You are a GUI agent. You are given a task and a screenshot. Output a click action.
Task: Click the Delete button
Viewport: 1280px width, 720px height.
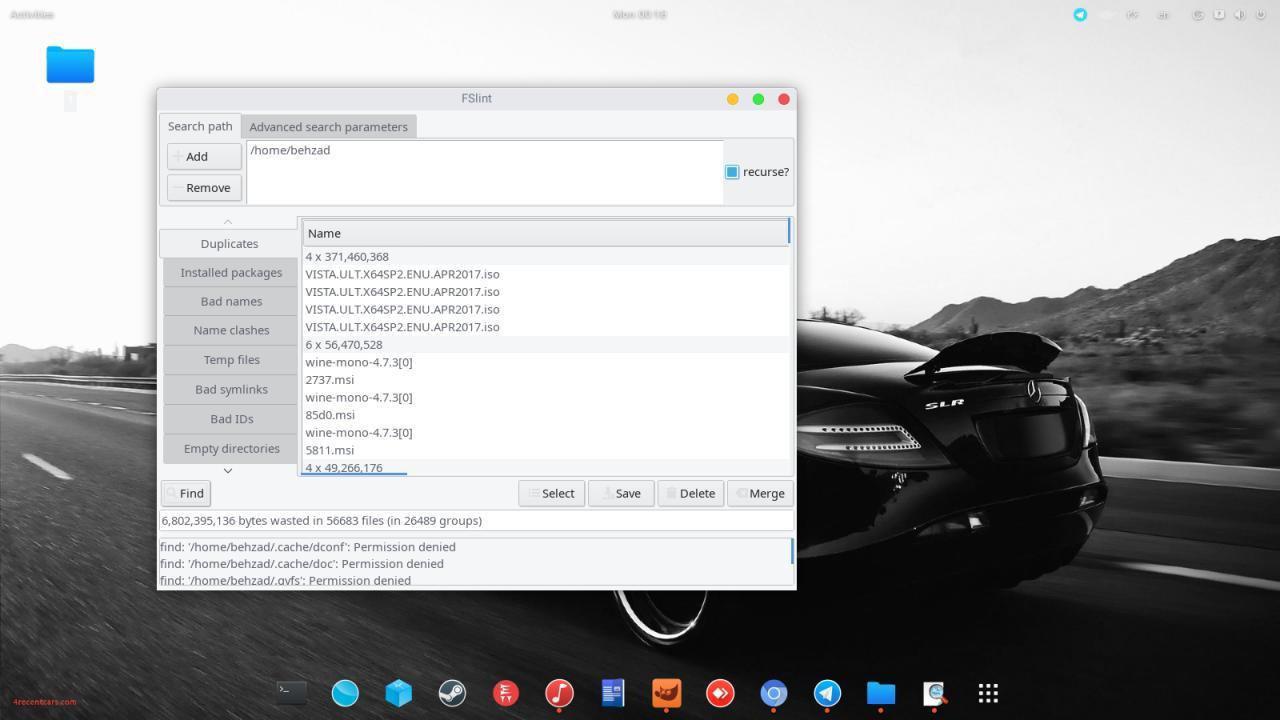point(690,493)
